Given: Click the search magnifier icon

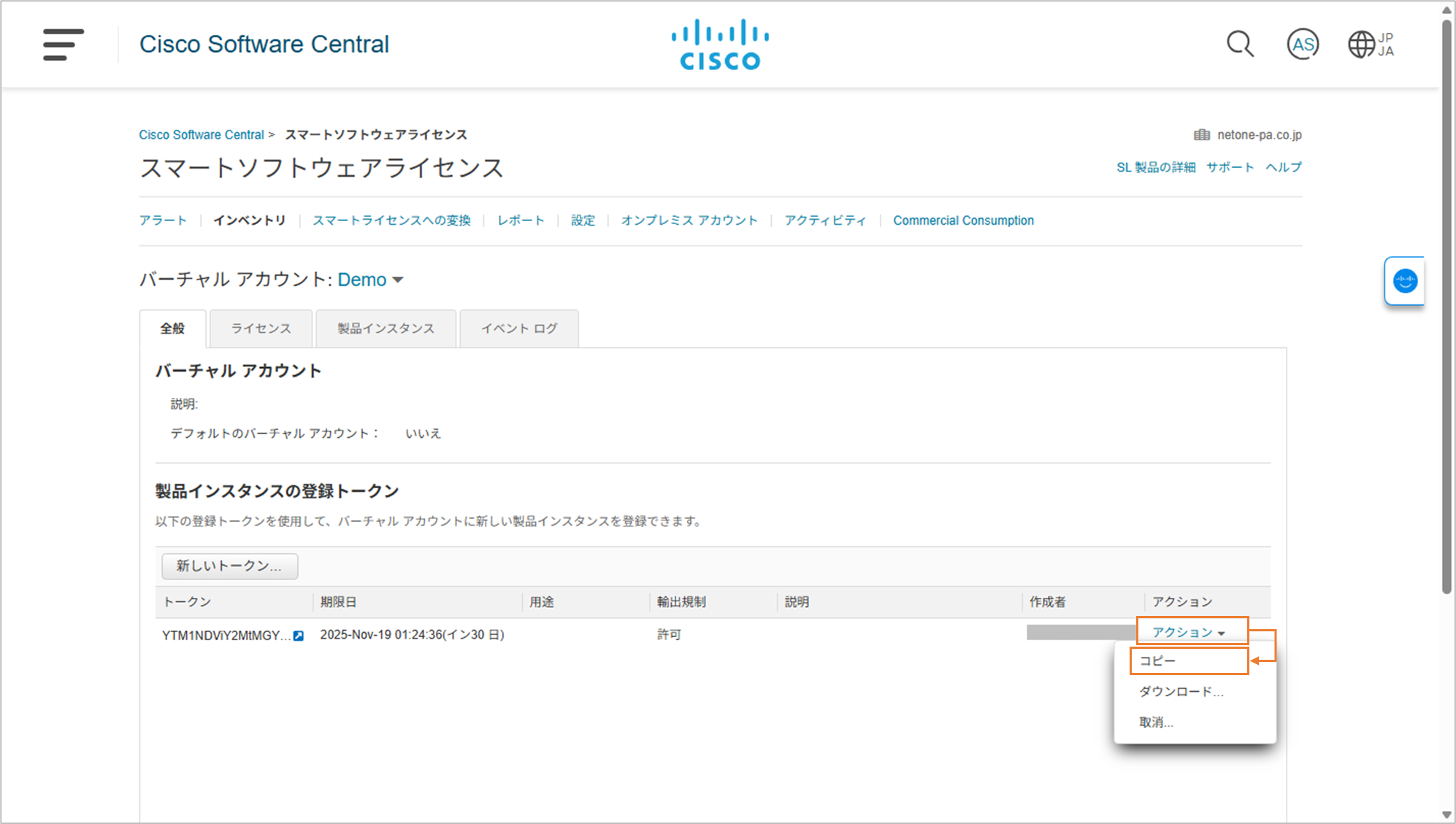Looking at the screenshot, I should pyautogui.click(x=1240, y=45).
